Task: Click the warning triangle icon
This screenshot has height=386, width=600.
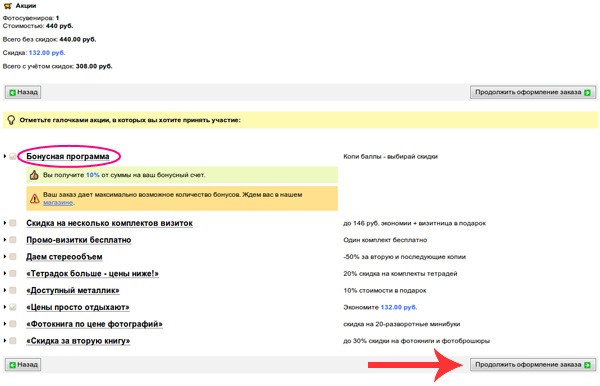Action: [34, 198]
